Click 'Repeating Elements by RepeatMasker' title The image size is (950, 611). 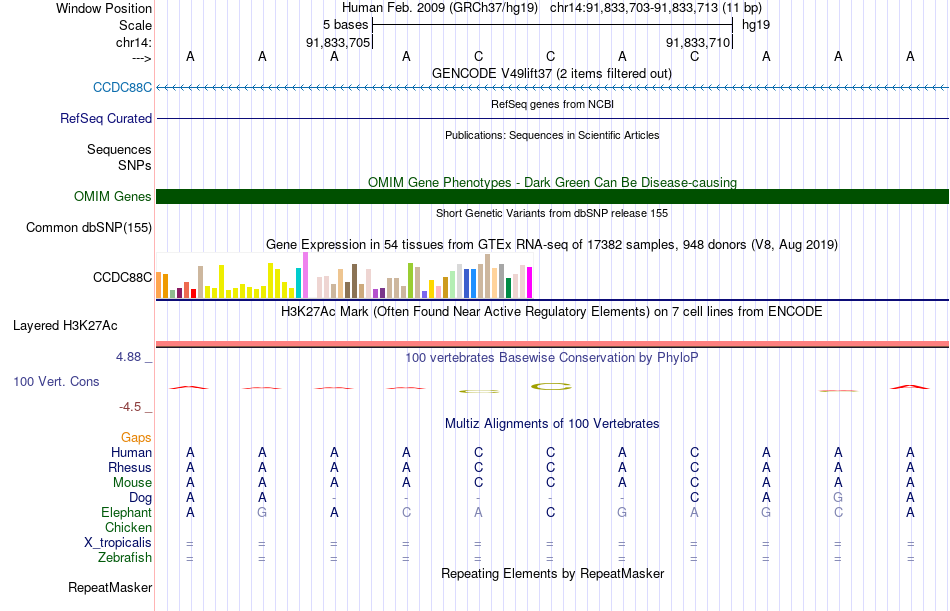552,573
